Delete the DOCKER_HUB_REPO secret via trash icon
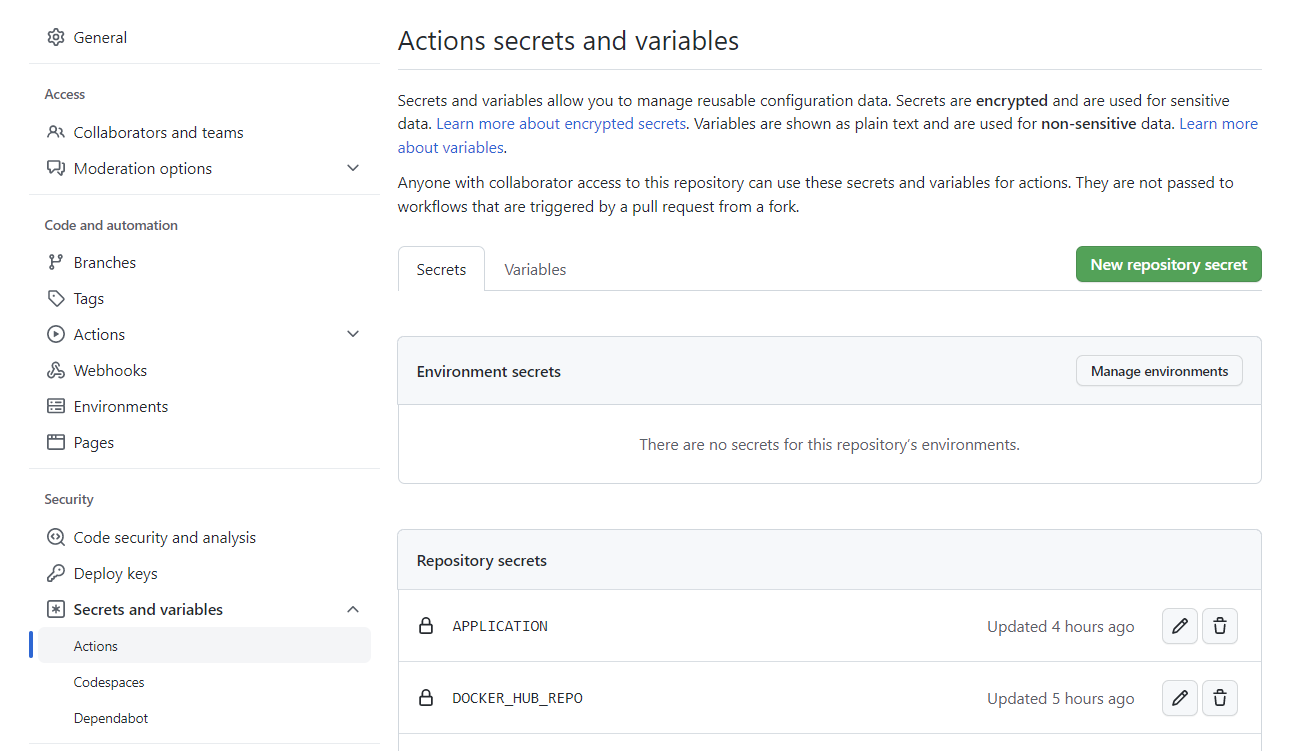Image resolution: width=1294 pixels, height=751 pixels. tap(1220, 698)
